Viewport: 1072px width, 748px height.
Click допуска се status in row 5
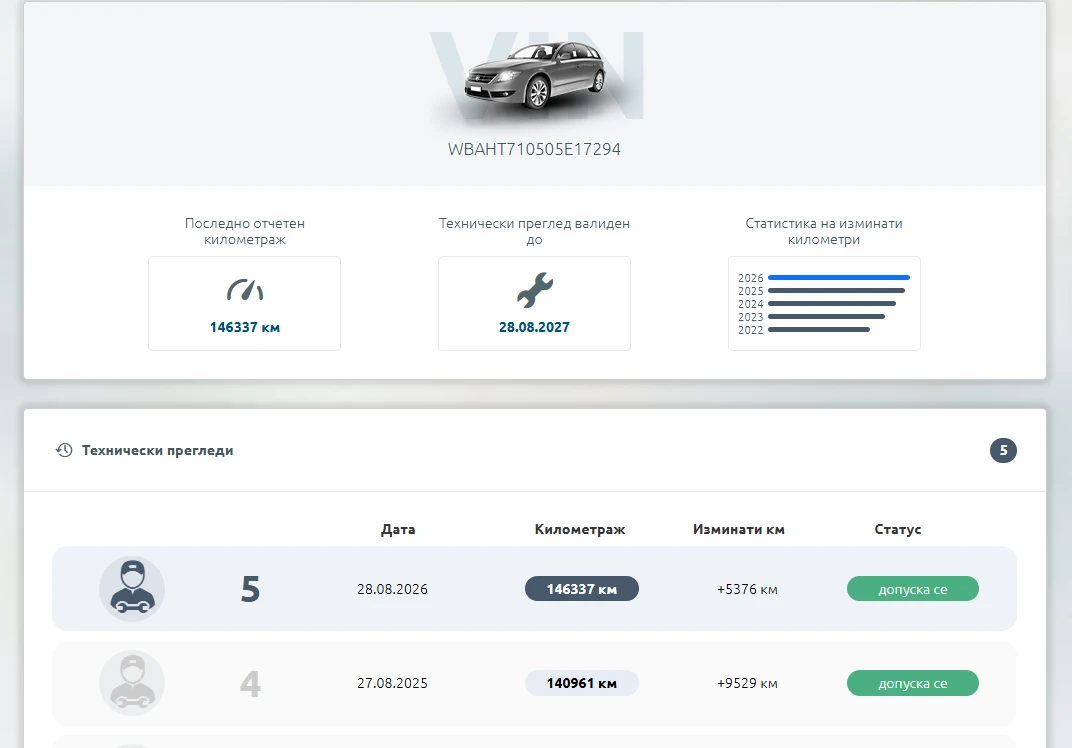coord(913,589)
